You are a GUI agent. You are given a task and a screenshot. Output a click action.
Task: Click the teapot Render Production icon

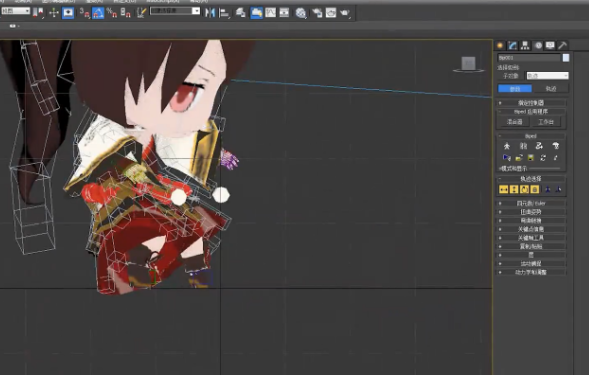coord(345,13)
